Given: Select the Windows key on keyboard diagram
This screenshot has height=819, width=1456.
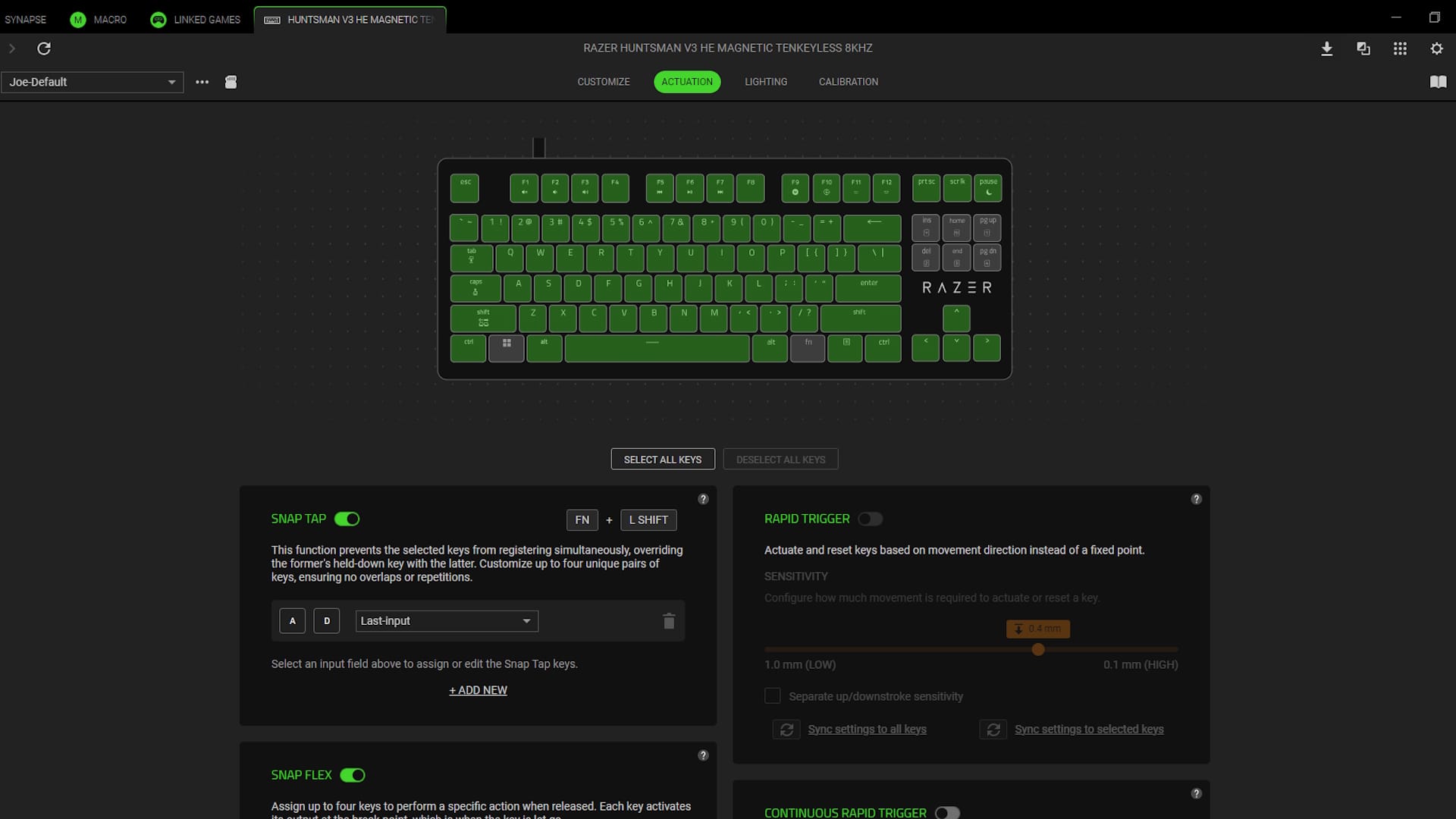Looking at the screenshot, I should point(507,348).
